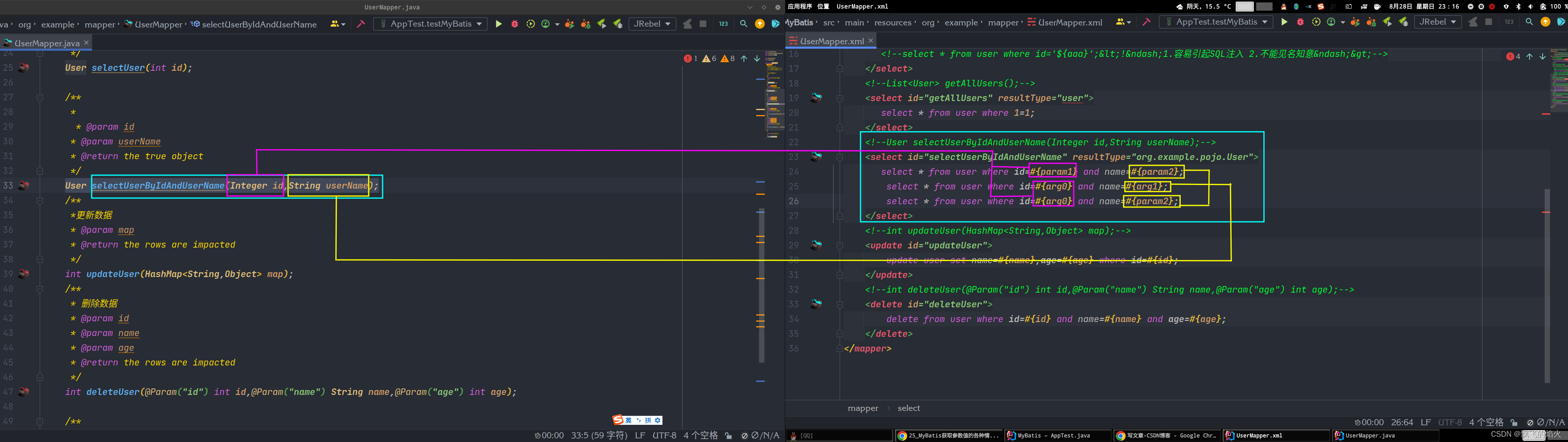Collapse the update block fold at XML line 29
The width and height of the screenshot is (1568, 442).
coord(839,246)
